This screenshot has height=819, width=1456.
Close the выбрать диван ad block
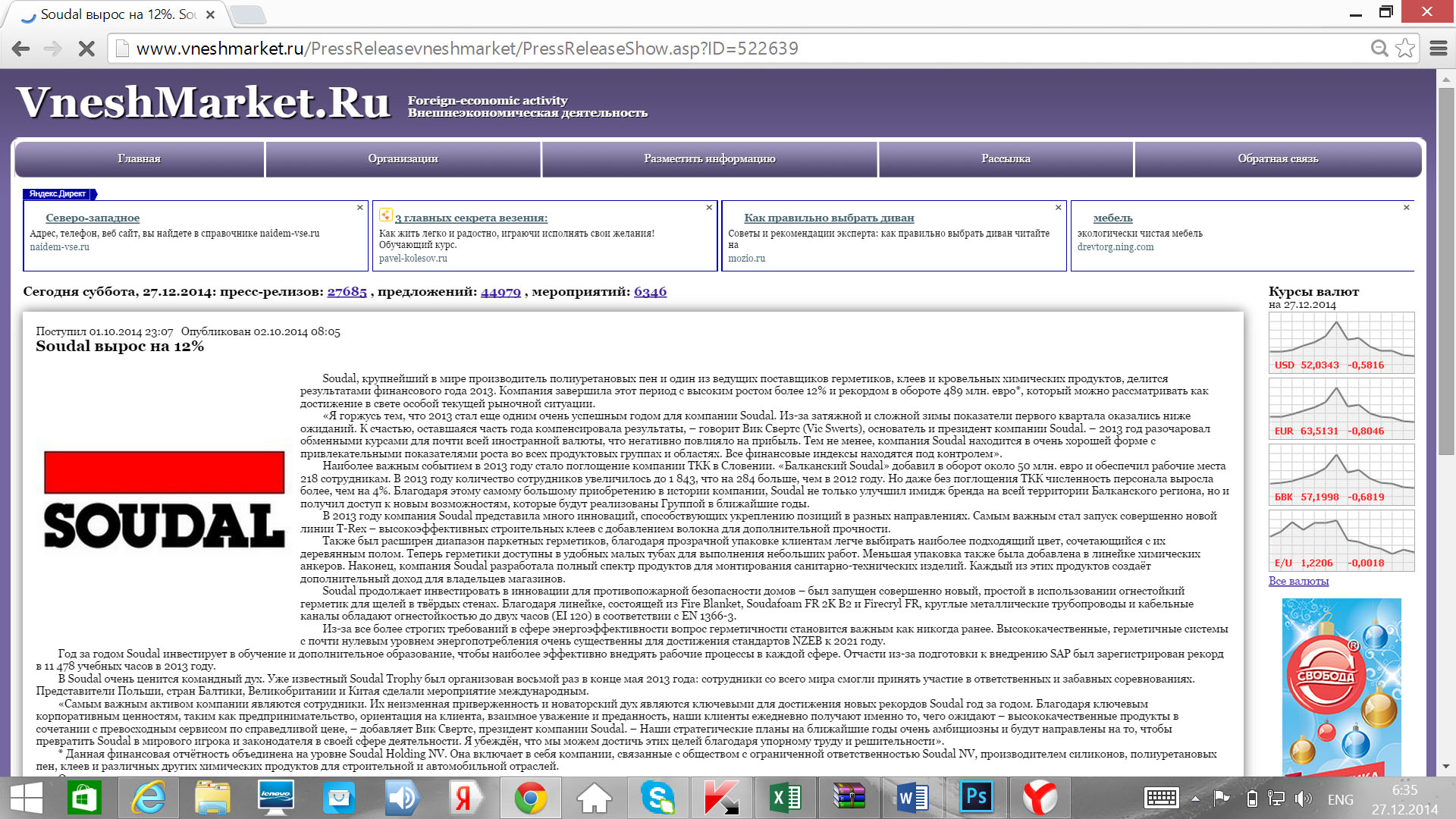click(x=1059, y=207)
